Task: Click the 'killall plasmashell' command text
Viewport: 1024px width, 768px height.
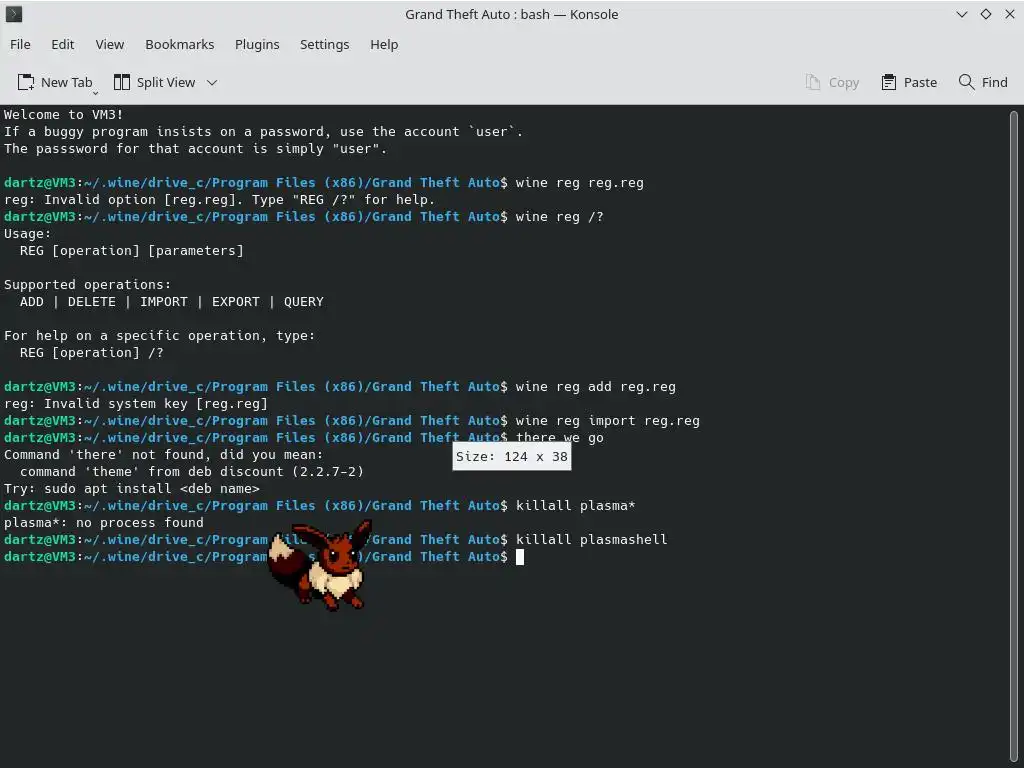Action: pyautogui.click(x=592, y=539)
